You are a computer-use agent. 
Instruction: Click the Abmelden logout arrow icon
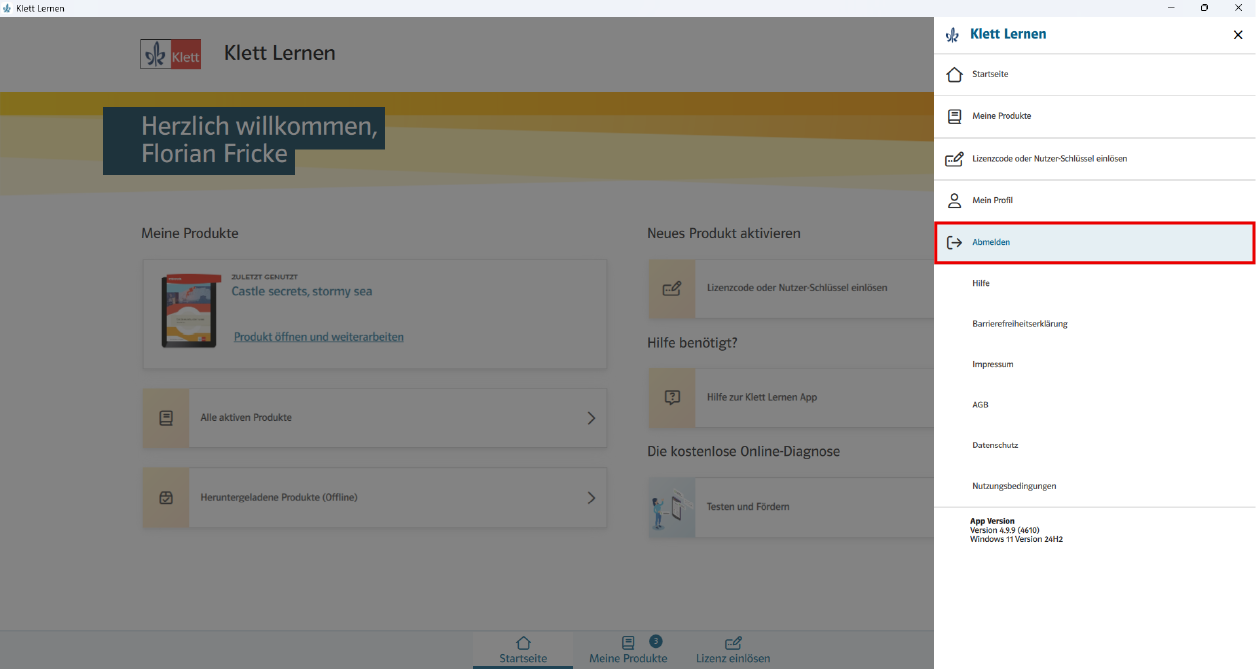pos(954,243)
